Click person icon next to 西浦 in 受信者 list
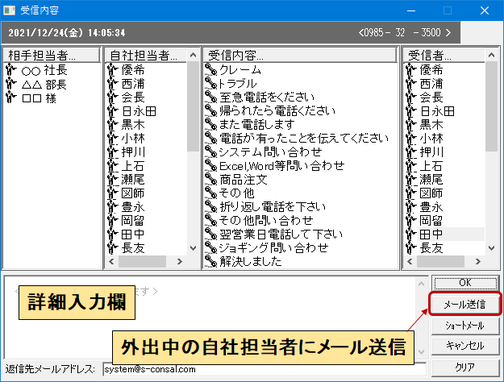Image resolution: width=504 pixels, height=382 pixels. tap(411, 83)
